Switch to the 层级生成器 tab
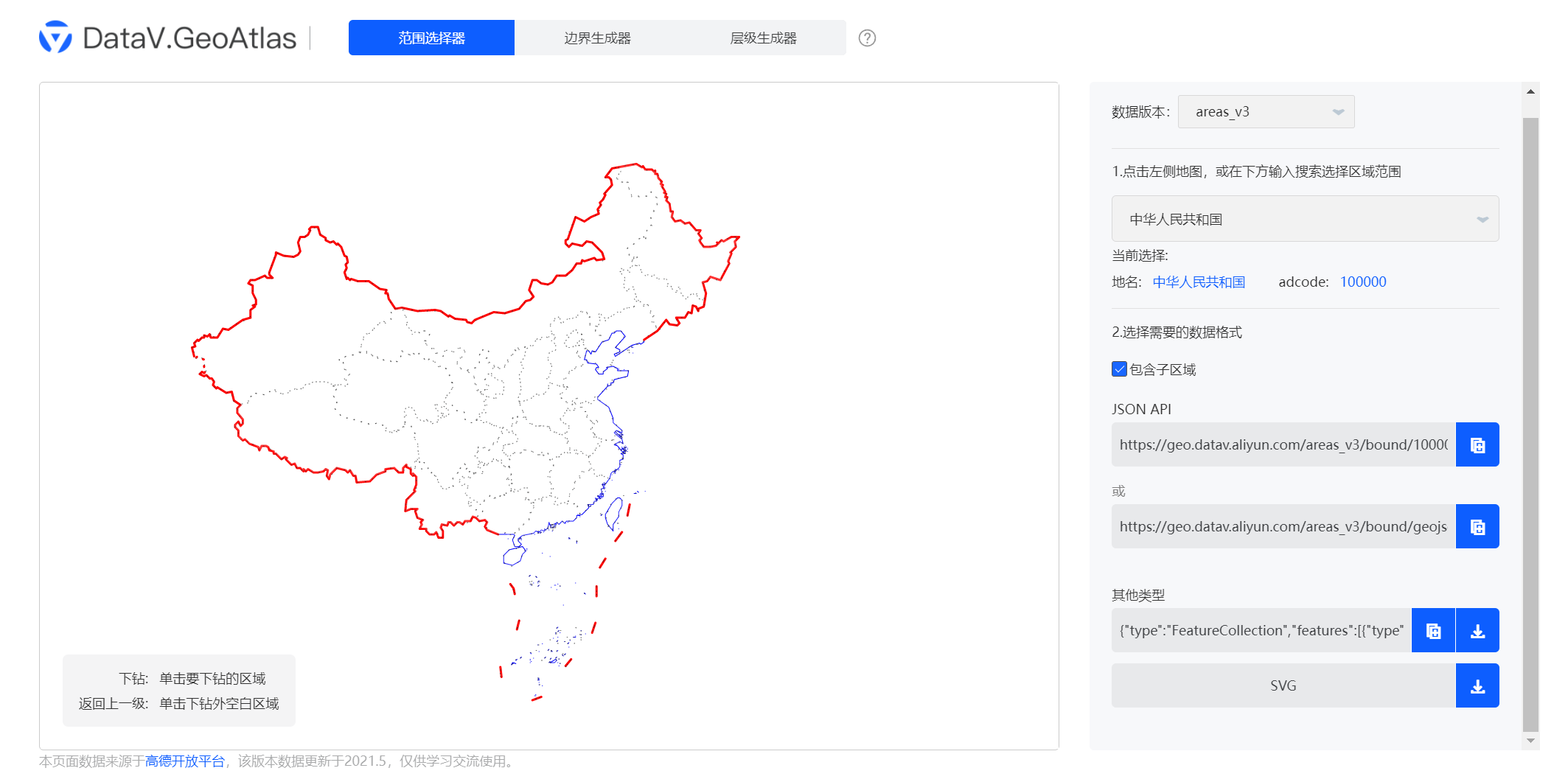Screen dimensions: 1568x782 (765, 38)
